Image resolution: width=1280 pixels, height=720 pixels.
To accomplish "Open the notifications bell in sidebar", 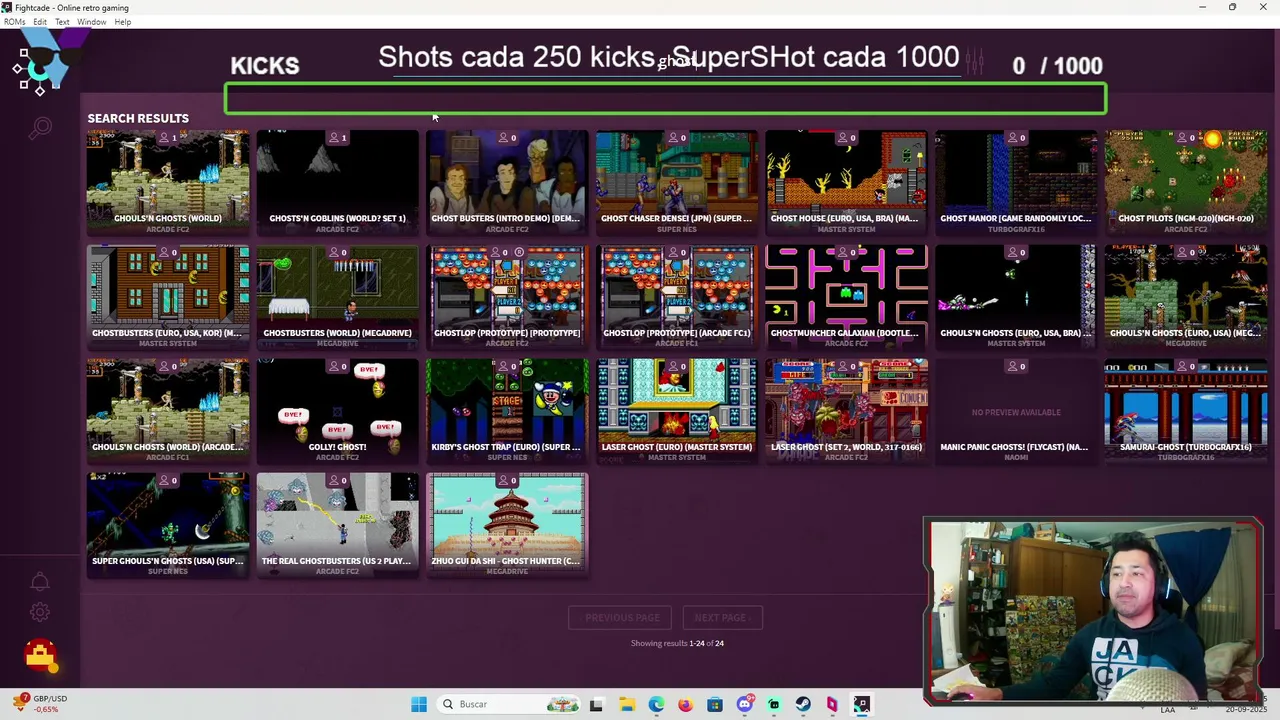I will point(40,582).
